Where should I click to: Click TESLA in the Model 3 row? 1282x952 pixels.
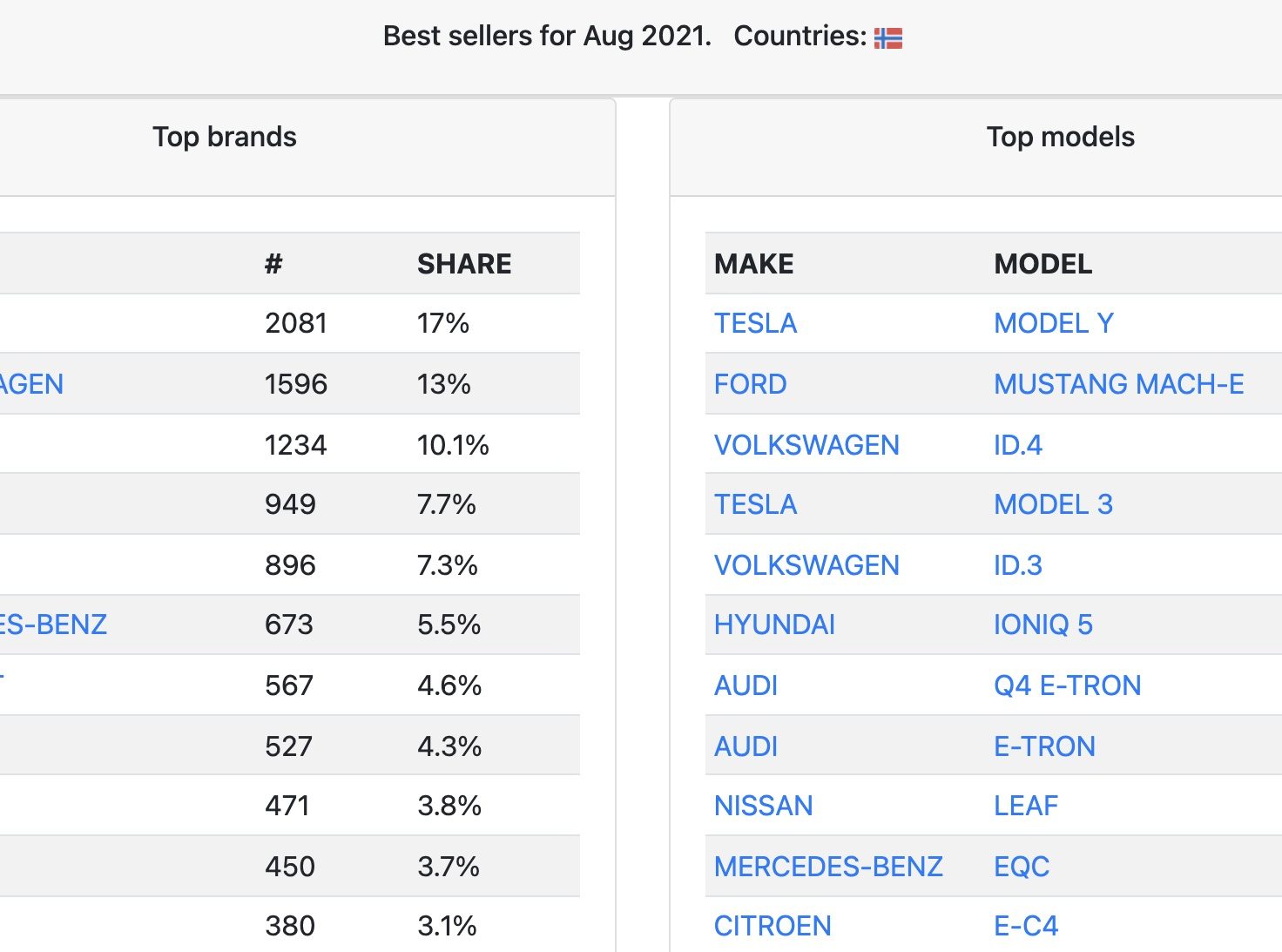pos(755,504)
